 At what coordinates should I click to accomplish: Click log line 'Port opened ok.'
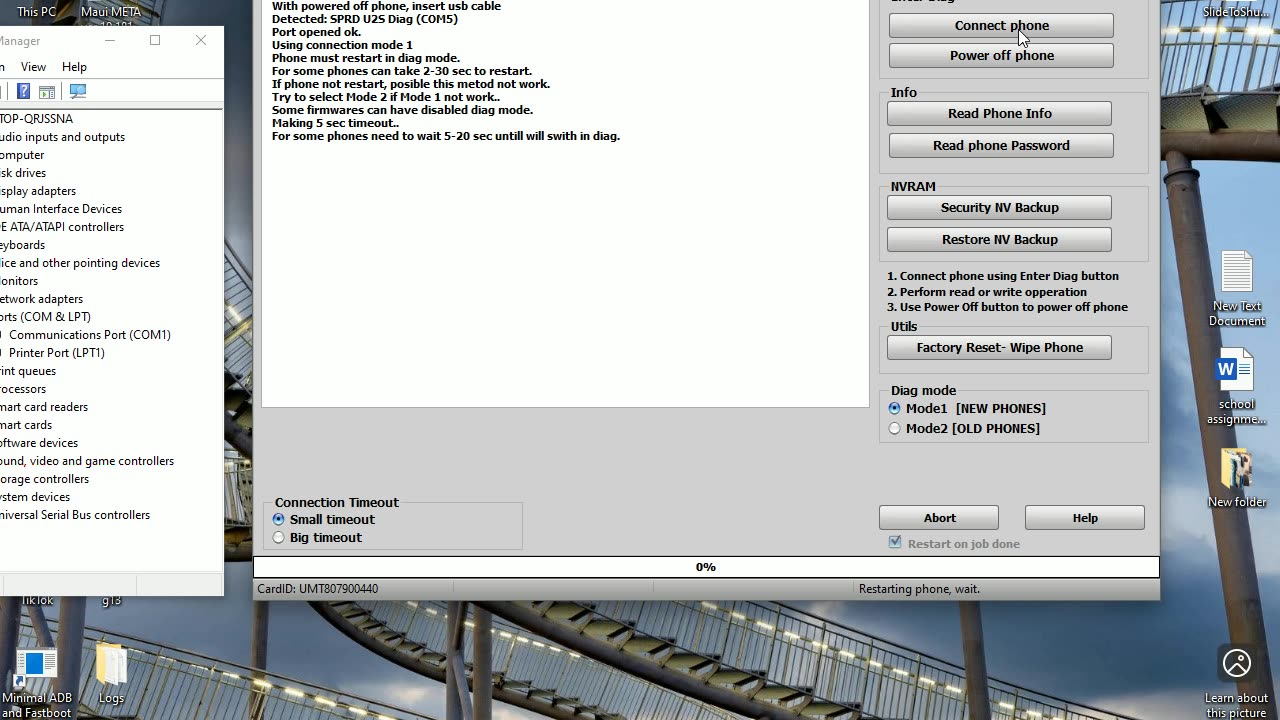[x=316, y=32]
